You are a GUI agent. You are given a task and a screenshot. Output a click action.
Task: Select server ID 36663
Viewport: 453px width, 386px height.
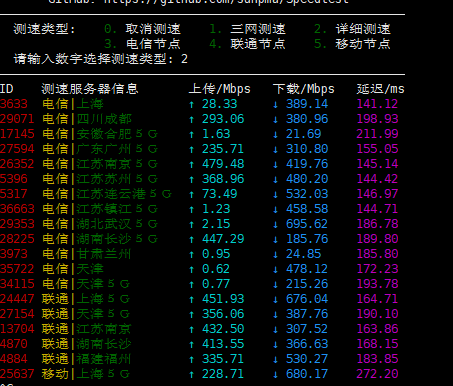[x=17, y=209]
